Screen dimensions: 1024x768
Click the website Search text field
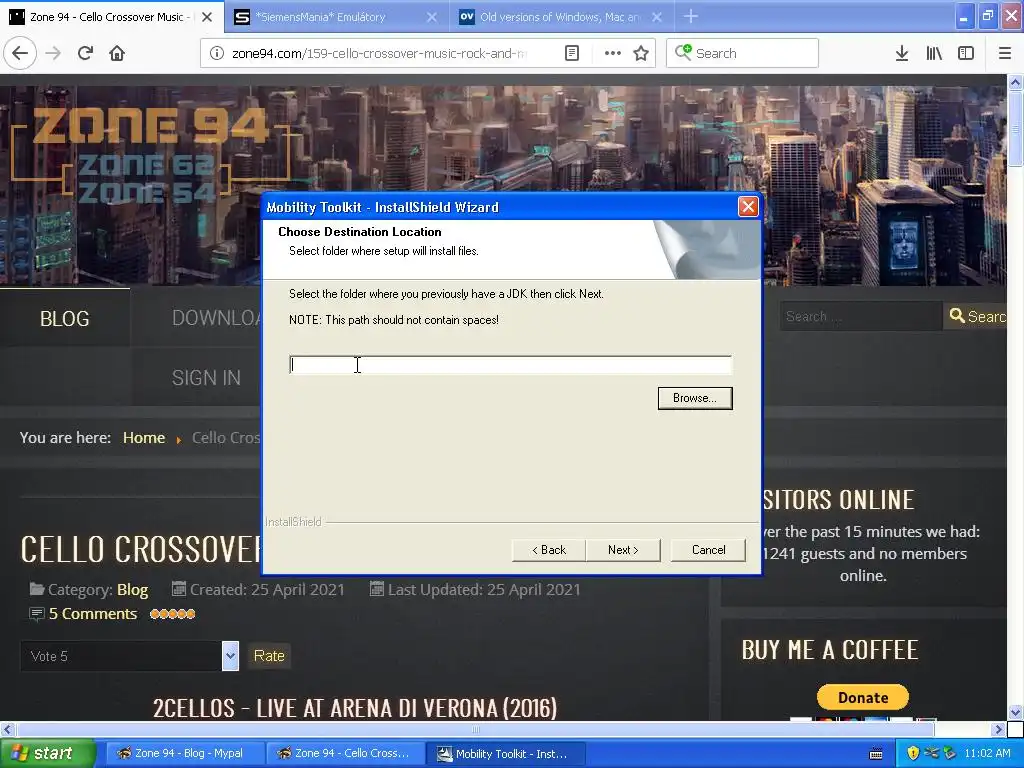861,317
